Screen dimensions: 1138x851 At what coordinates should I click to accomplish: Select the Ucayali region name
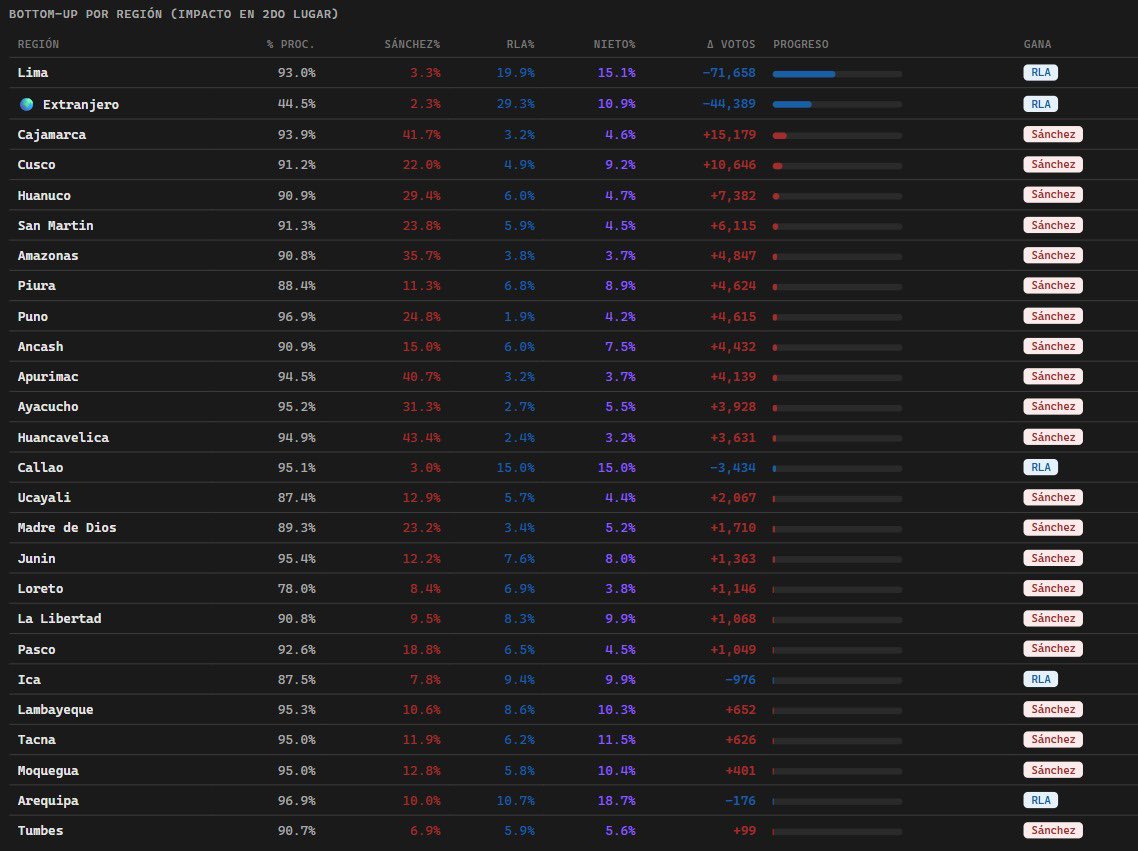coord(44,498)
